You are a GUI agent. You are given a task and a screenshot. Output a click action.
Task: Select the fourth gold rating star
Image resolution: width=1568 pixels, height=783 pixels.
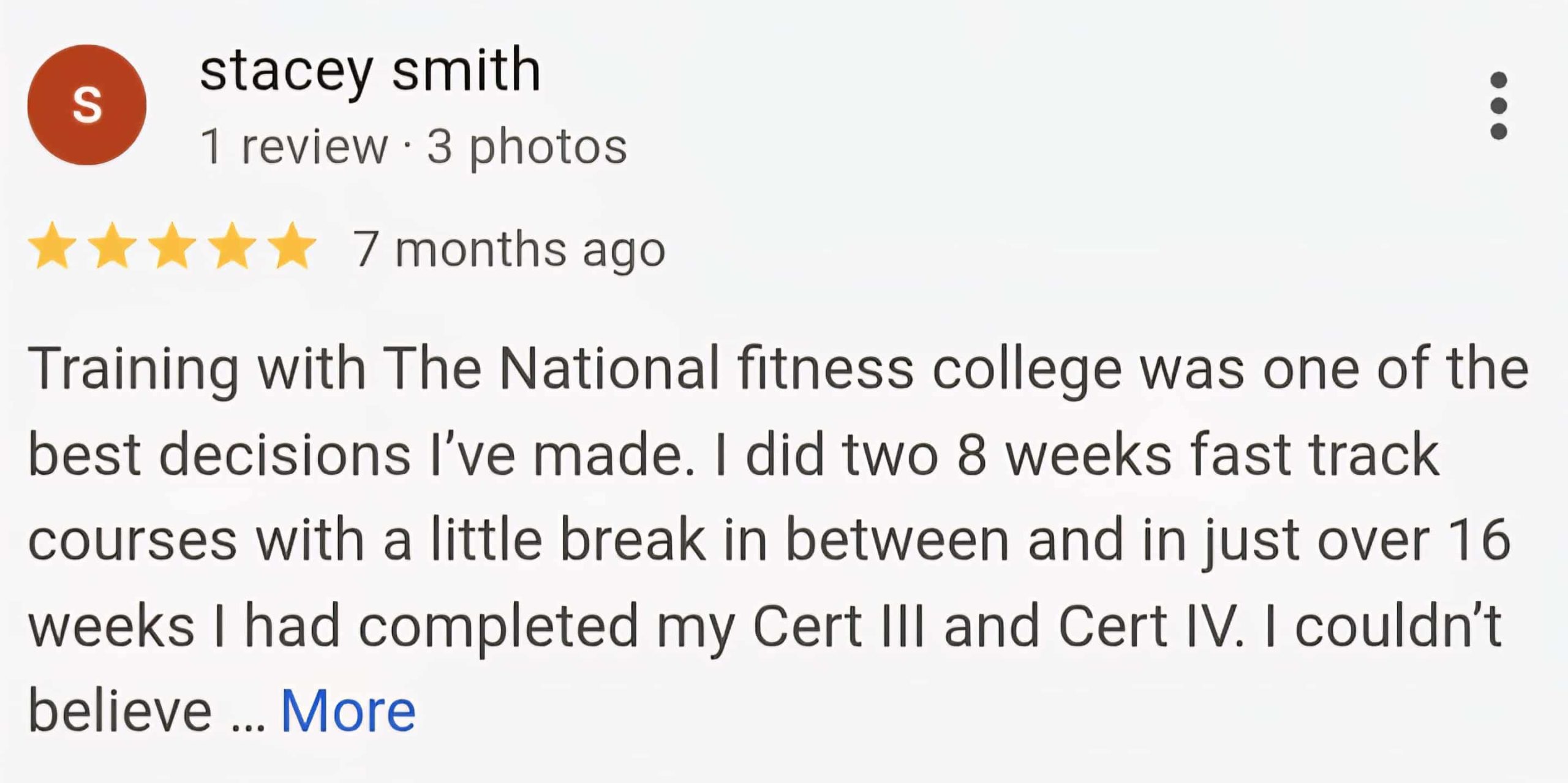point(233,246)
